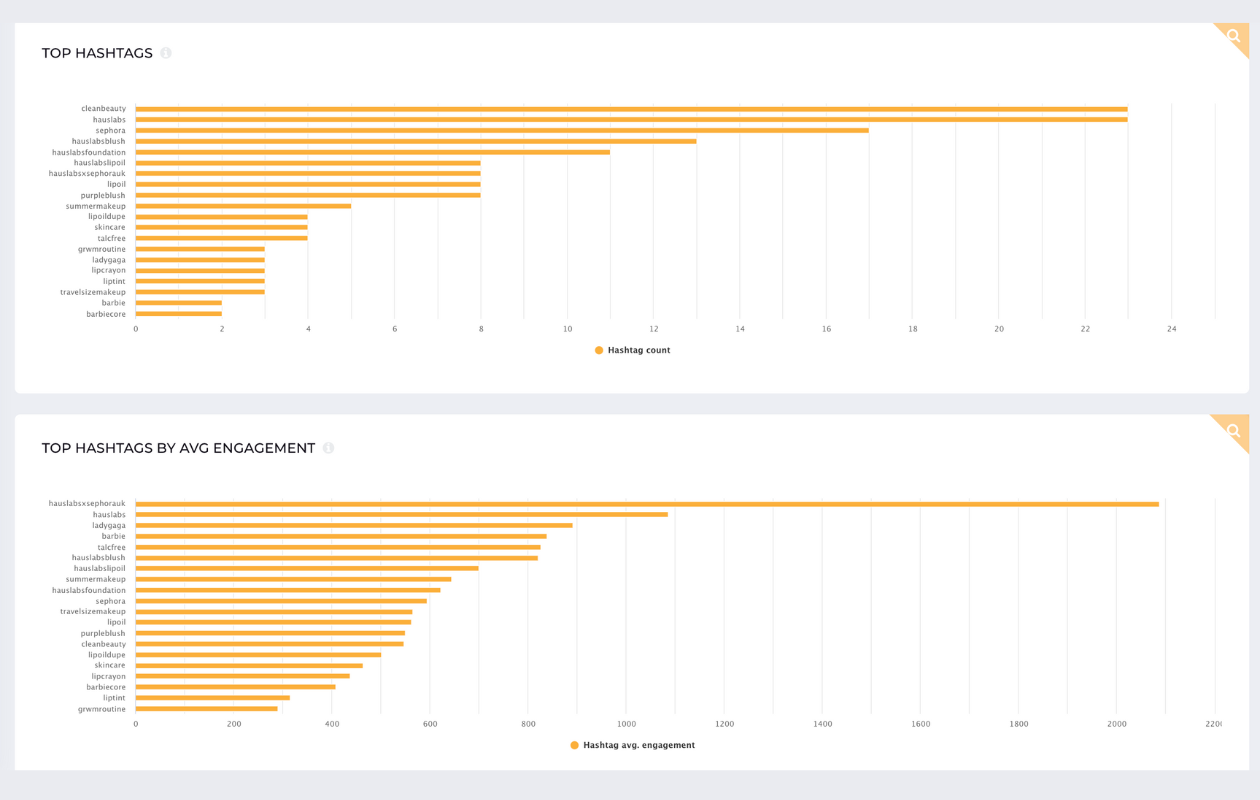Toggle the Hashtag count legend series
This screenshot has width=1260, height=800.
point(632,350)
